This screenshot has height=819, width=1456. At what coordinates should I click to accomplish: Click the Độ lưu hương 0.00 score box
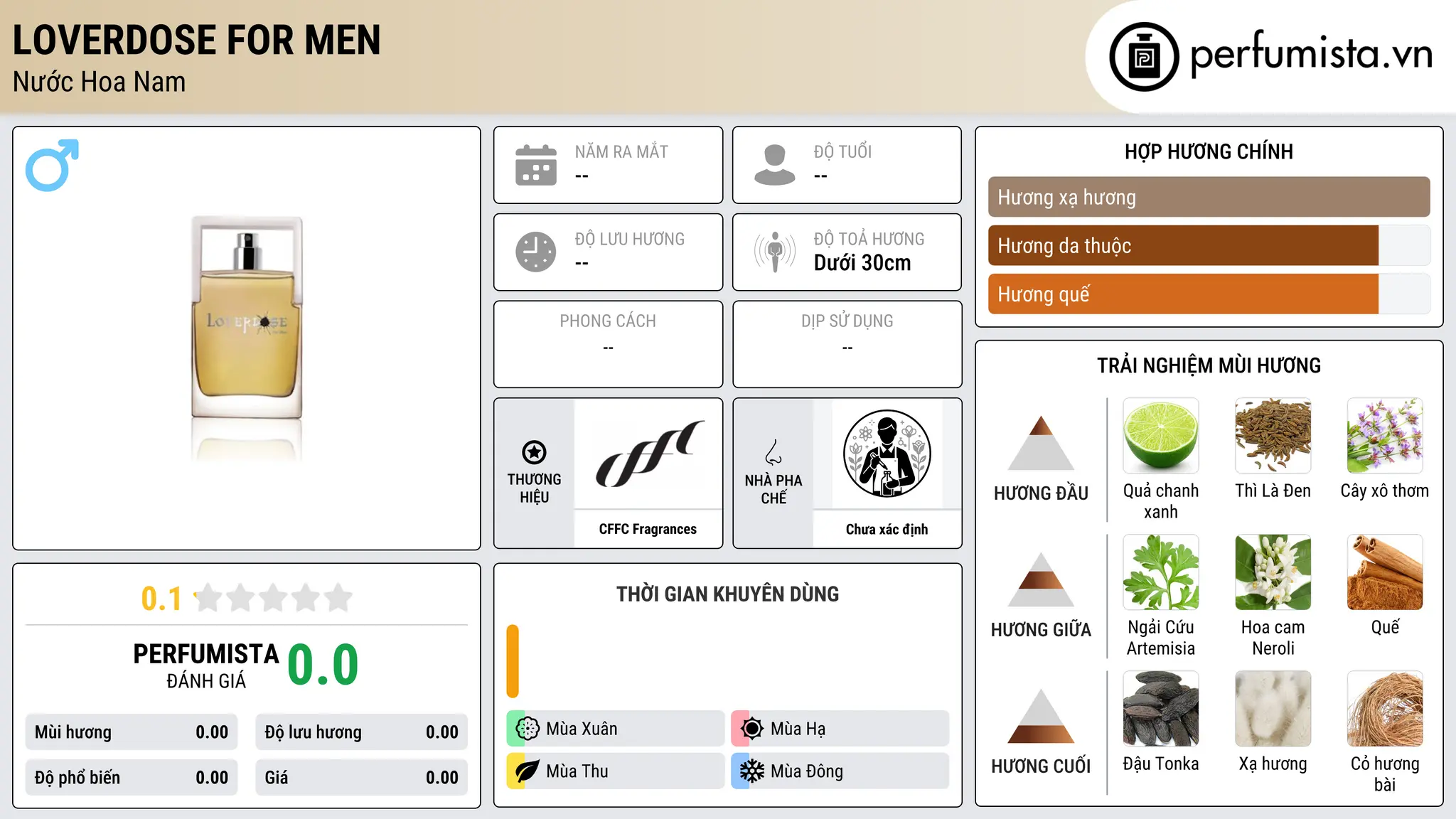361,732
